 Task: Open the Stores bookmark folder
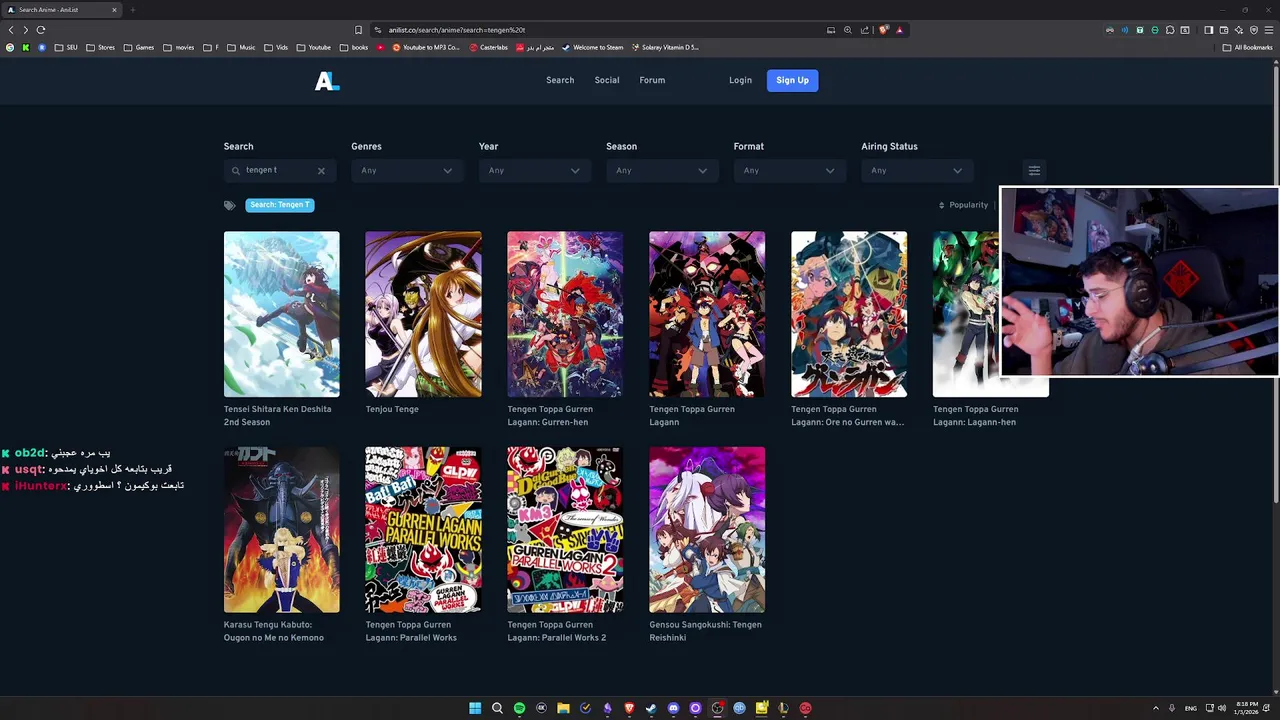(100, 47)
